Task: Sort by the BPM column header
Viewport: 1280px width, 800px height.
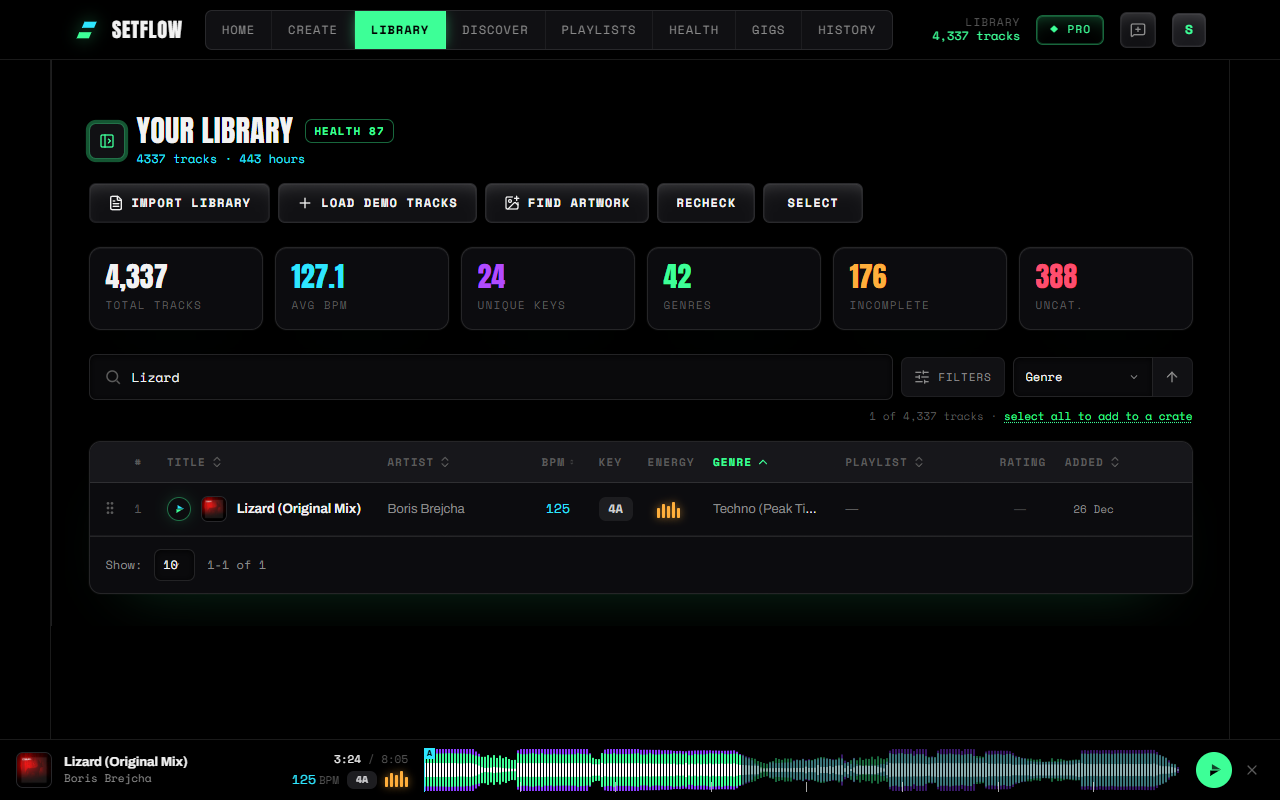Action: [x=559, y=462]
